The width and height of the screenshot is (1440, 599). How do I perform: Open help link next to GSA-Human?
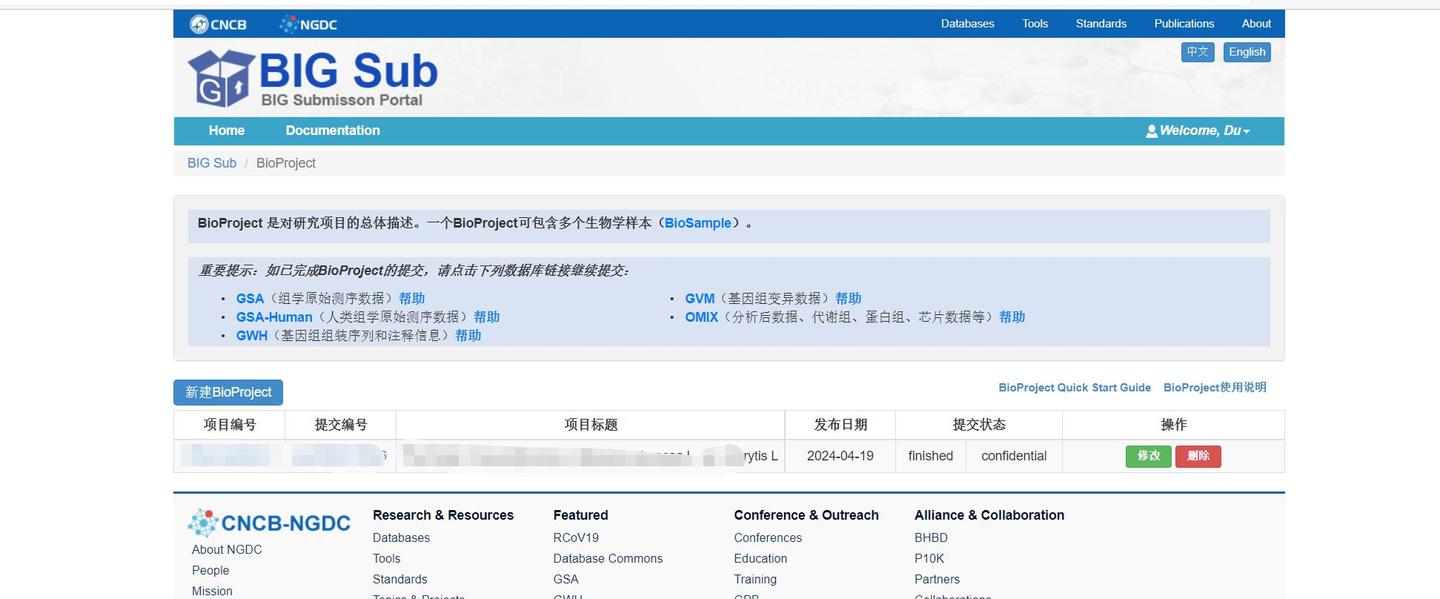487,317
